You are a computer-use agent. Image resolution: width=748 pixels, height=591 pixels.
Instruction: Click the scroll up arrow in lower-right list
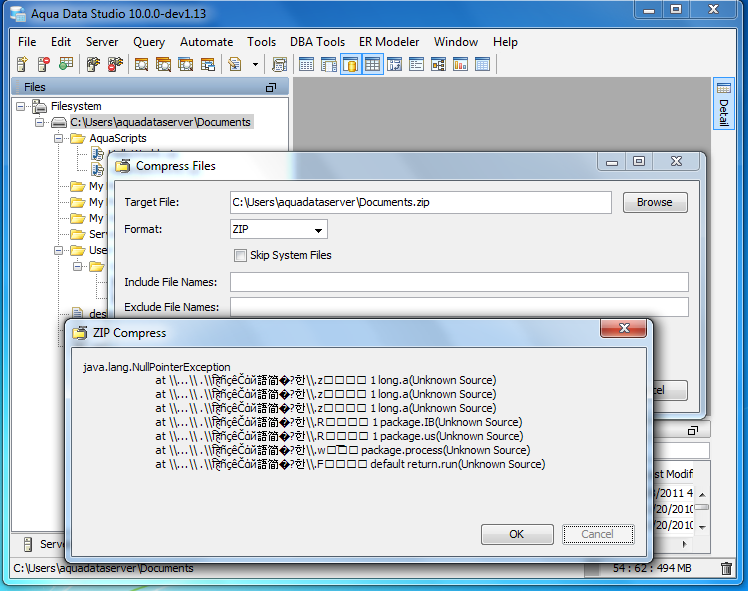click(702, 495)
